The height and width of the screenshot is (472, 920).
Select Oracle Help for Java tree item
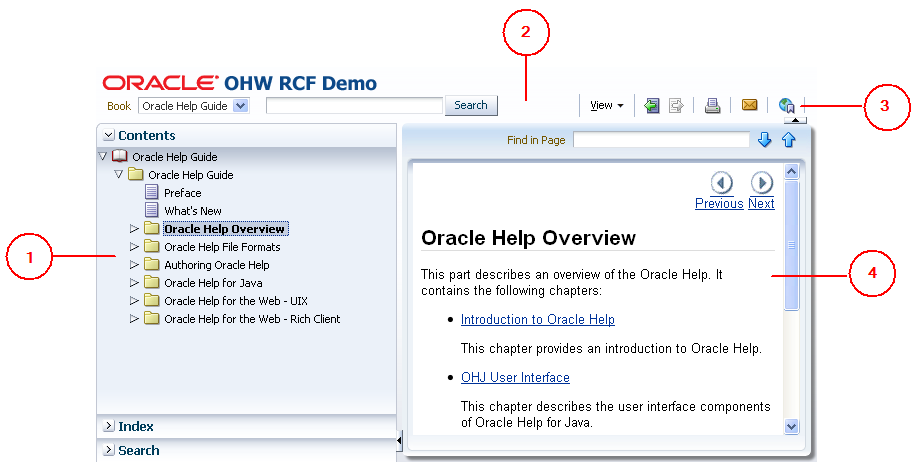213,283
